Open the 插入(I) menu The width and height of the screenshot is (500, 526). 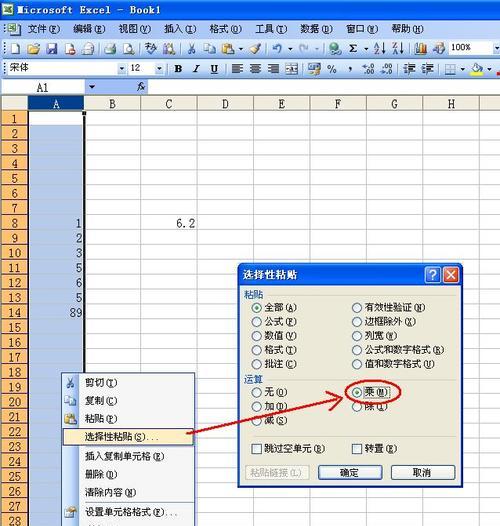[x=180, y=29]
